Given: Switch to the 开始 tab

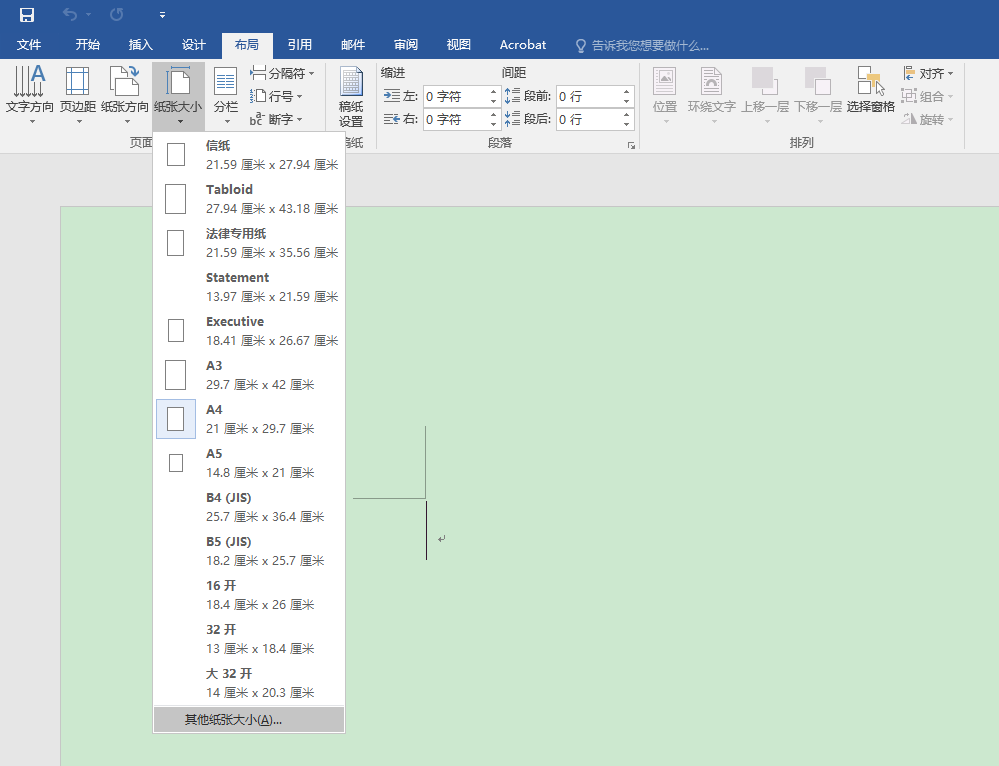Looking at the screenshot, I should click(x=87, y=45).
